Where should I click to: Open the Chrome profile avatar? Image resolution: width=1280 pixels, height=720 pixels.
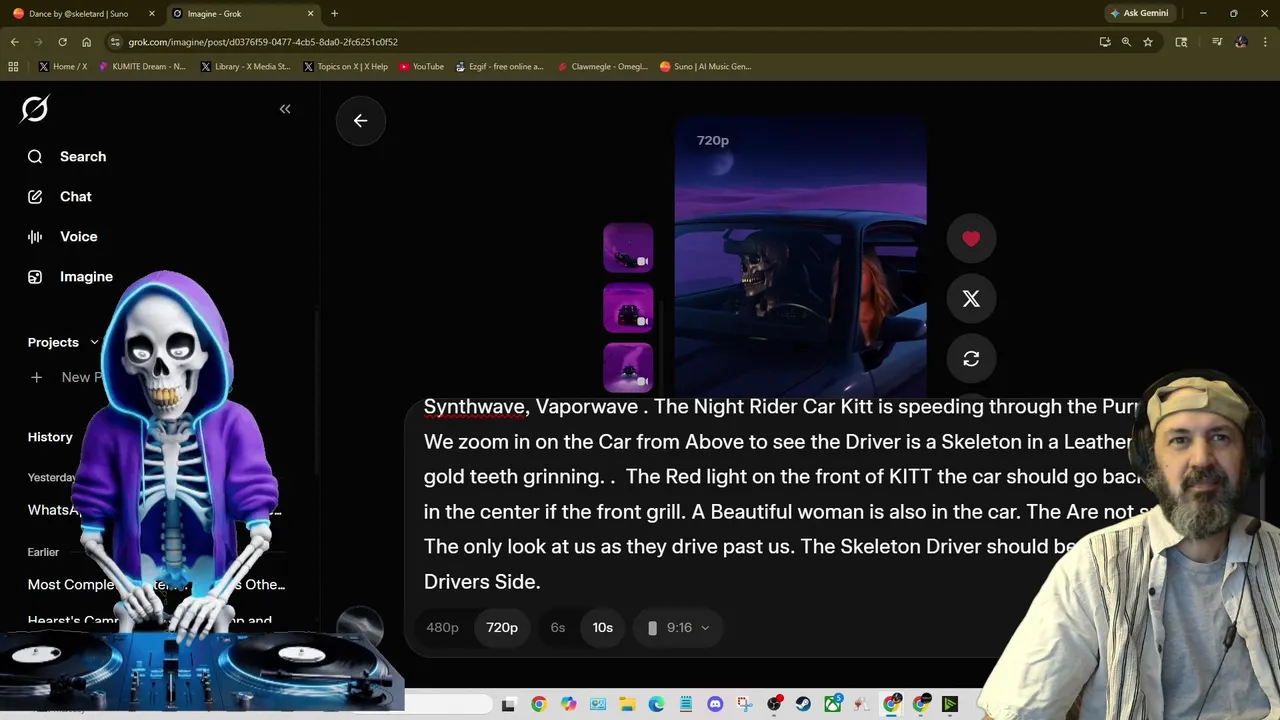click(1241, 42)
